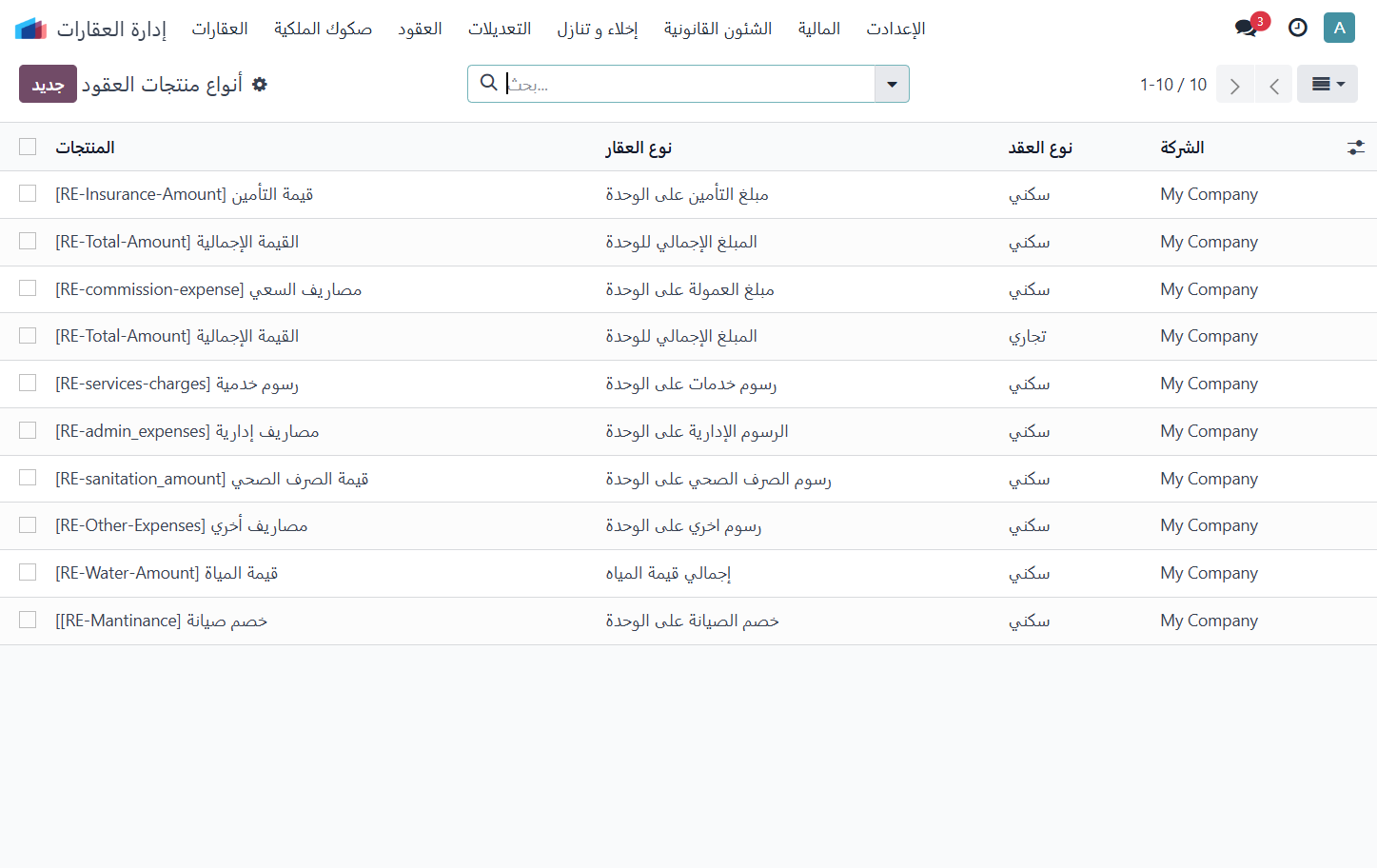Open the الإعدادت menu
This screenshot has width=1377, height=868.
(x=895, y=29)
